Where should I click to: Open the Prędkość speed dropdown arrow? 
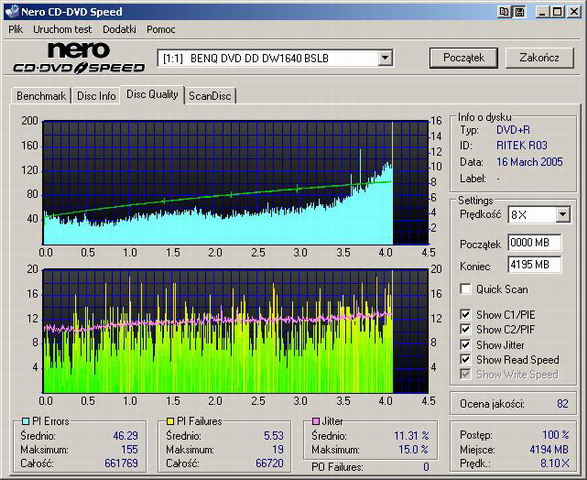tap(562, 215)
